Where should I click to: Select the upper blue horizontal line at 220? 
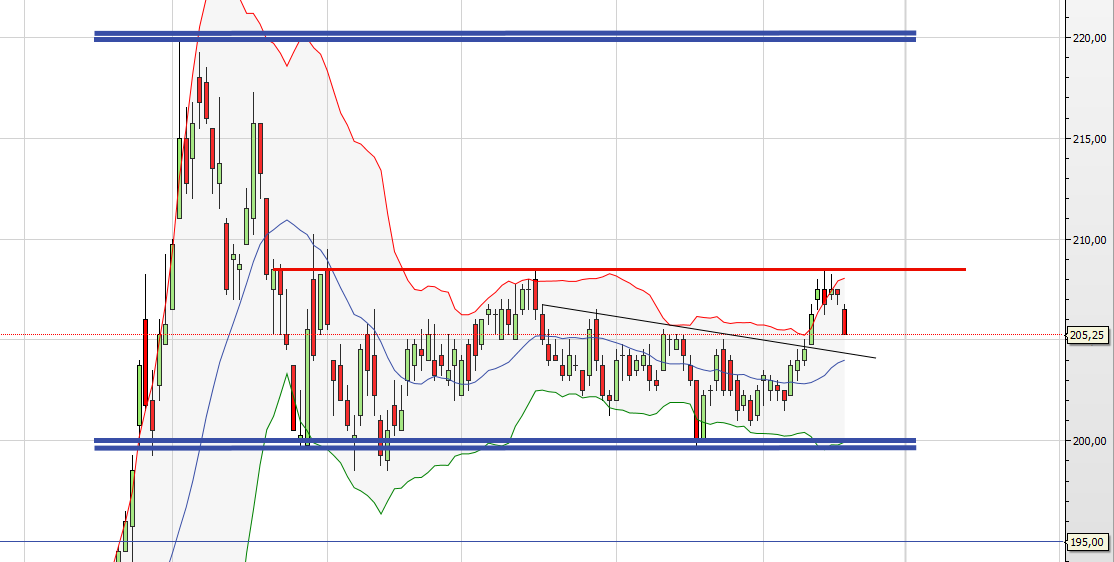pyautogui.click(x=500, y=36)
